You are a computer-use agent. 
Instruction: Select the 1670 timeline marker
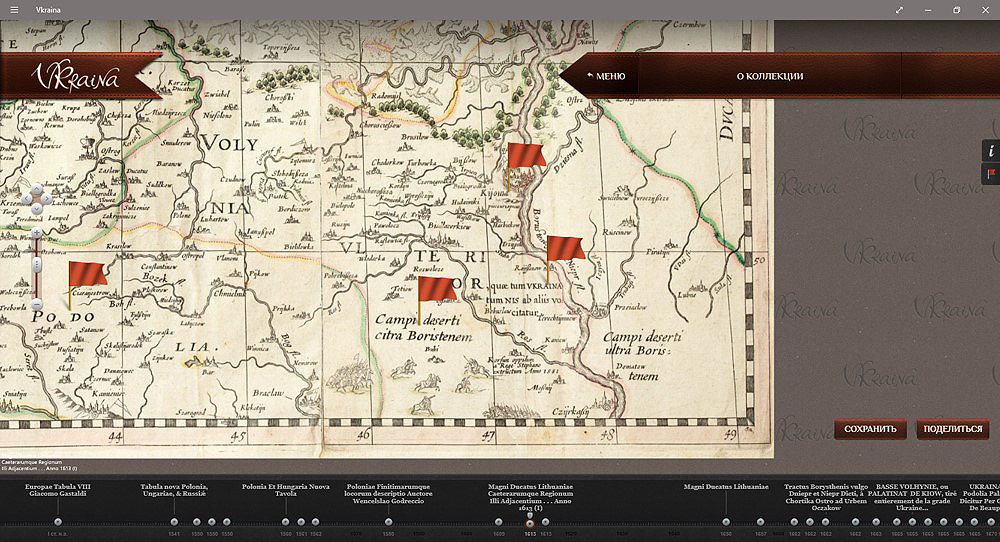(991, 522)
